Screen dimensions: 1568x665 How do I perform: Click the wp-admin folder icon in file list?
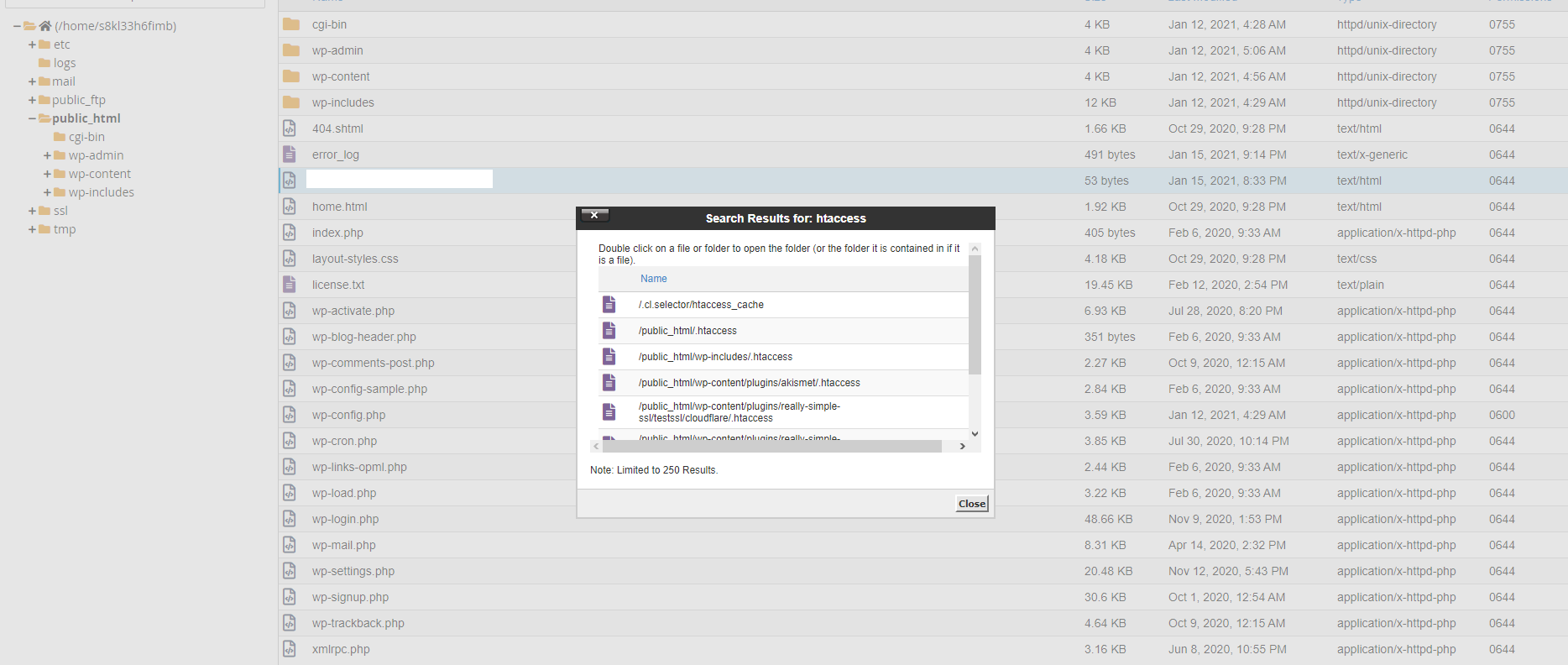click(x=291, y=50)
